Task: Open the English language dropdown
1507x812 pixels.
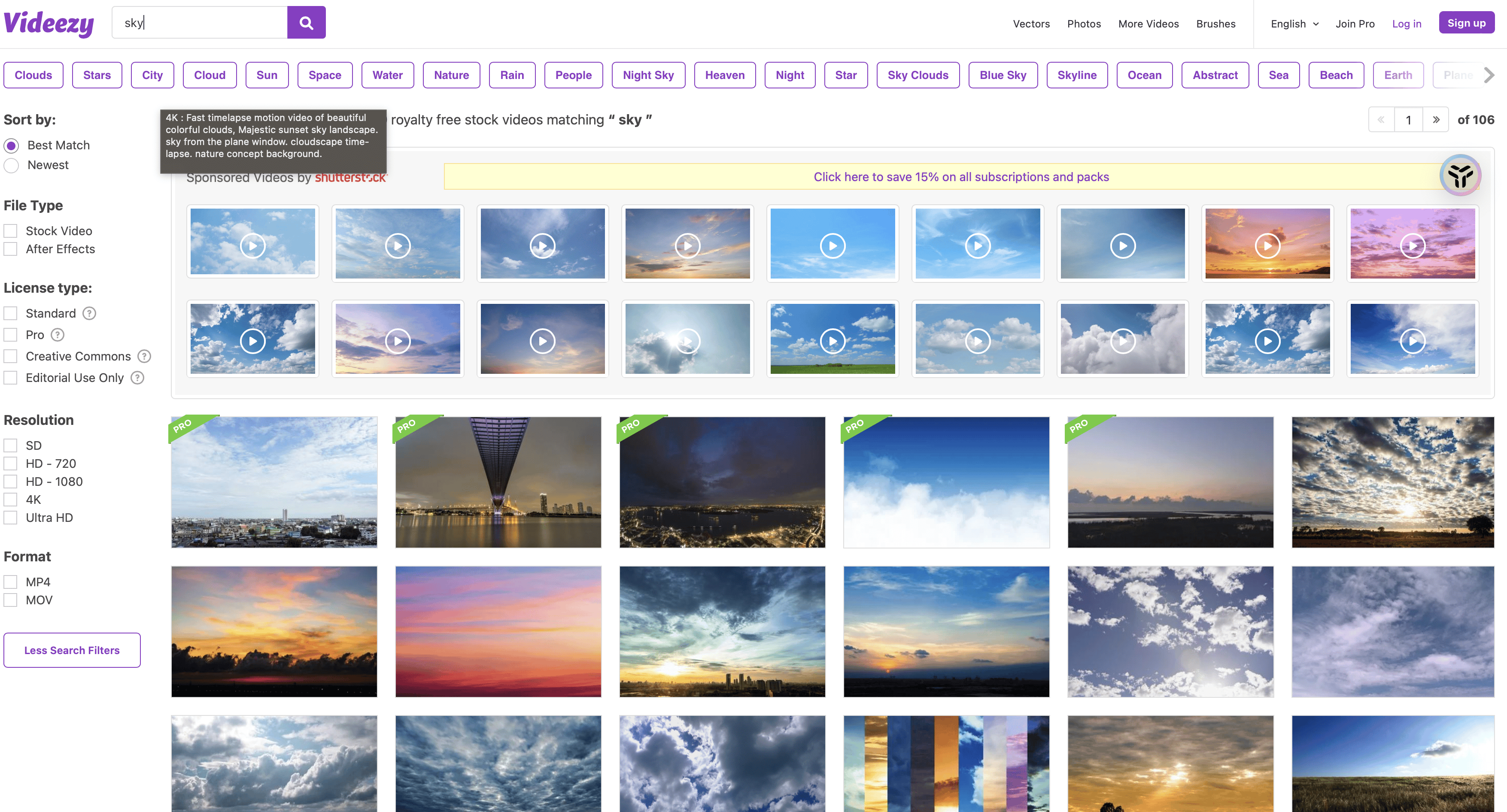Action: click(1294, 24)
